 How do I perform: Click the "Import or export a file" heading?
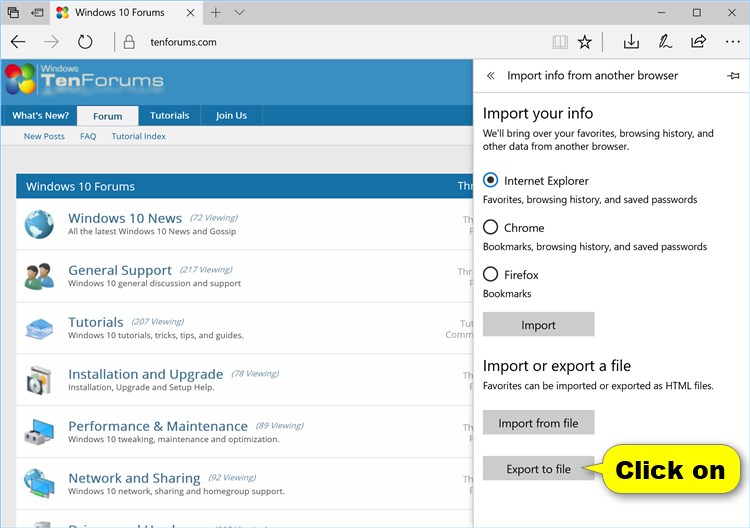click(557, 366)
